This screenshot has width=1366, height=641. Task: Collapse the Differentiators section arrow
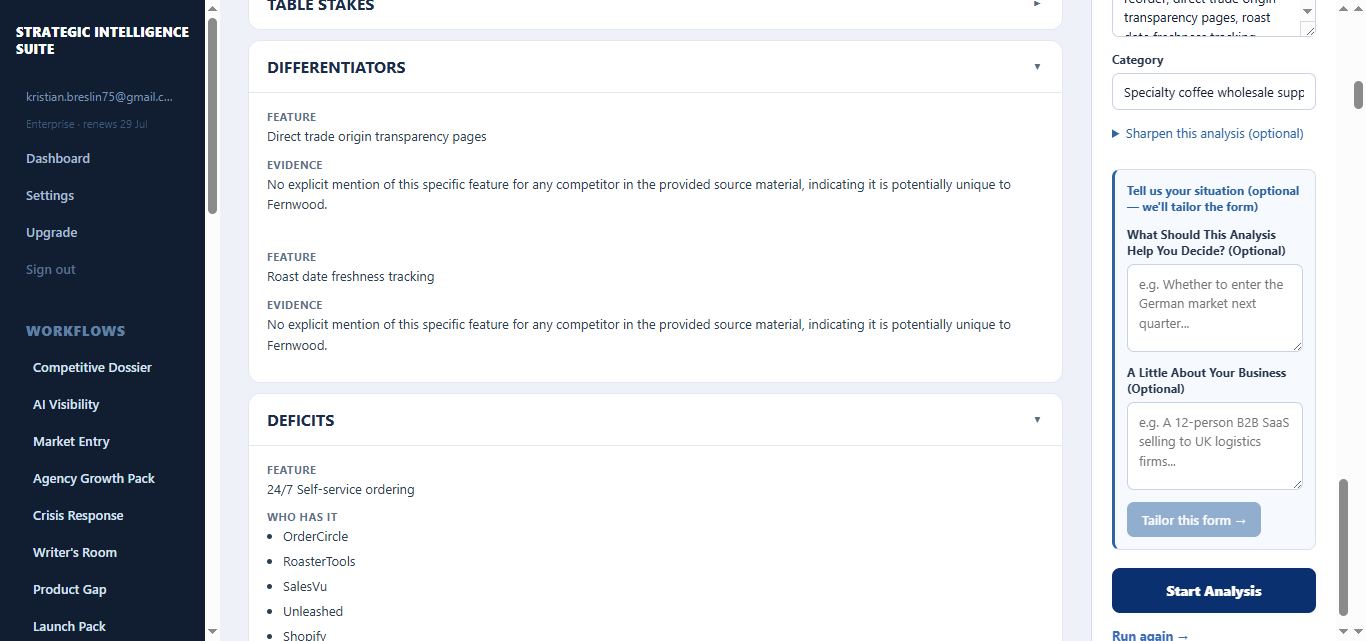[1037, 67]
